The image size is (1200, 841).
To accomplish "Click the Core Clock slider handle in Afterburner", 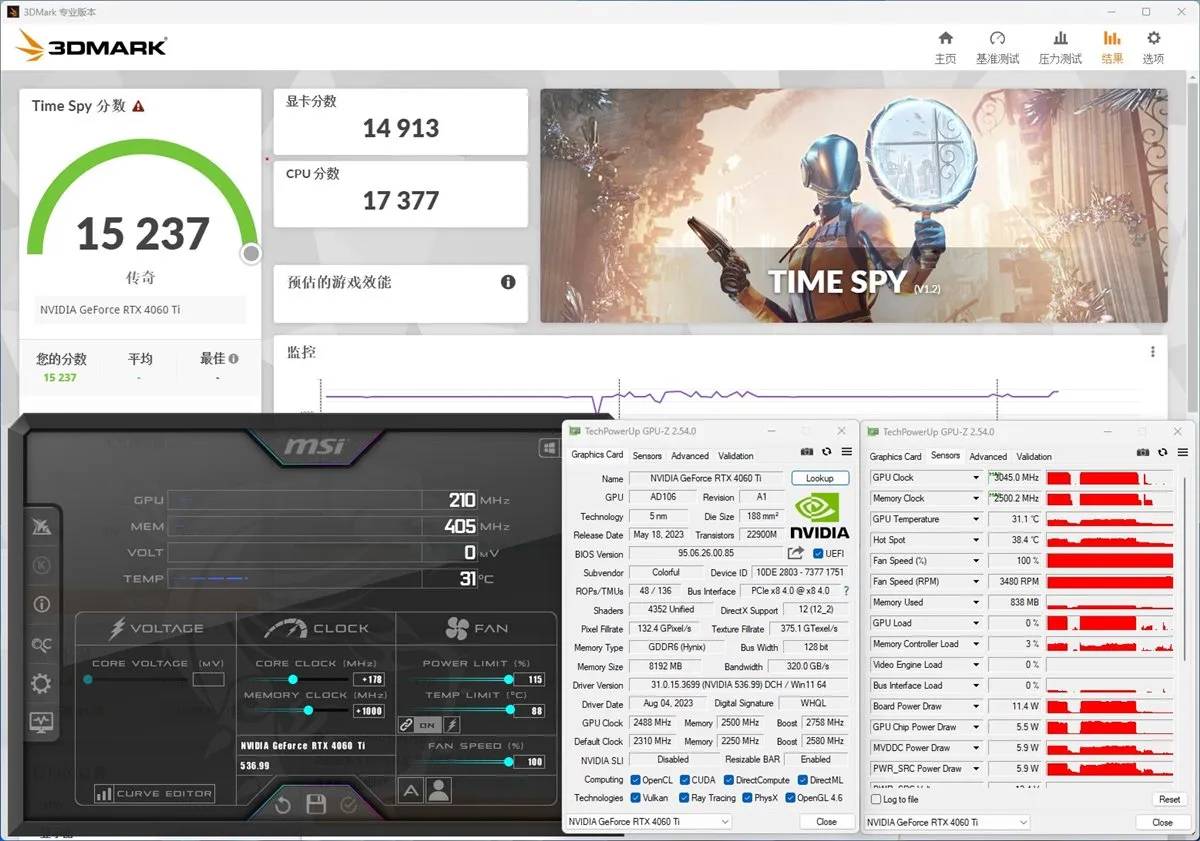I will (293, 679).
